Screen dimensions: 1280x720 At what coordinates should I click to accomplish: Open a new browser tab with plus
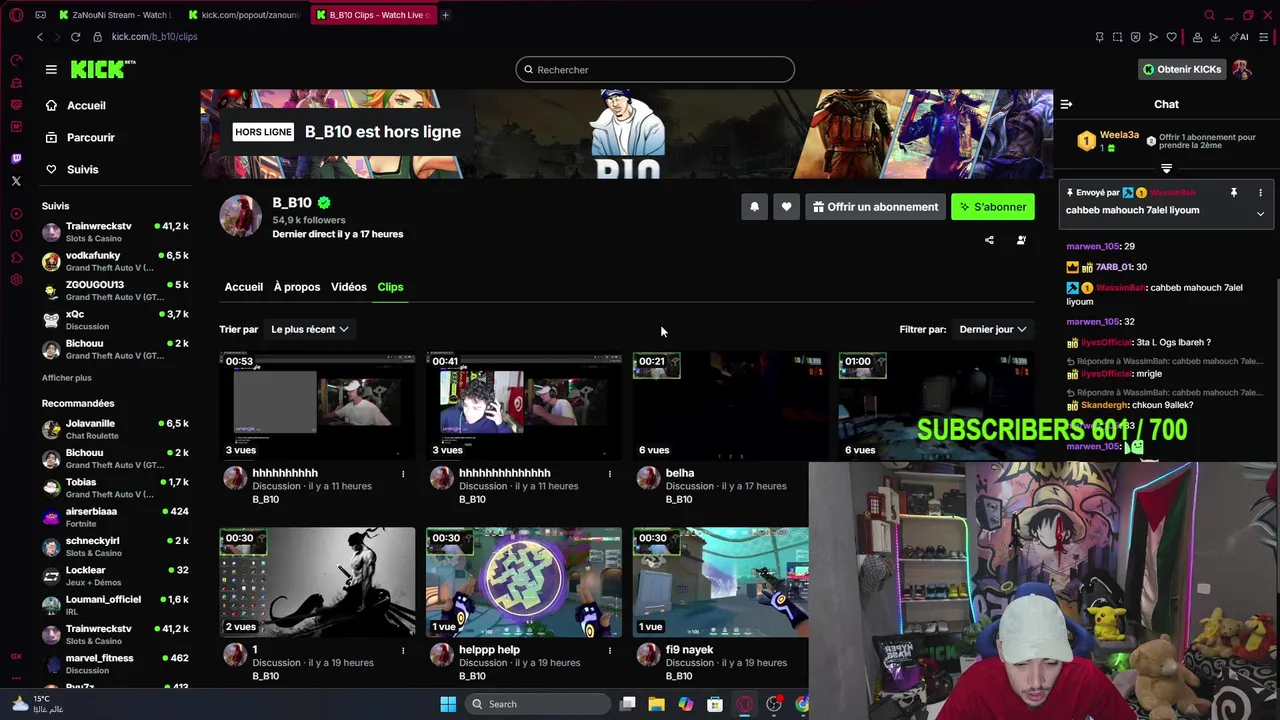click(x=445, y=15)
